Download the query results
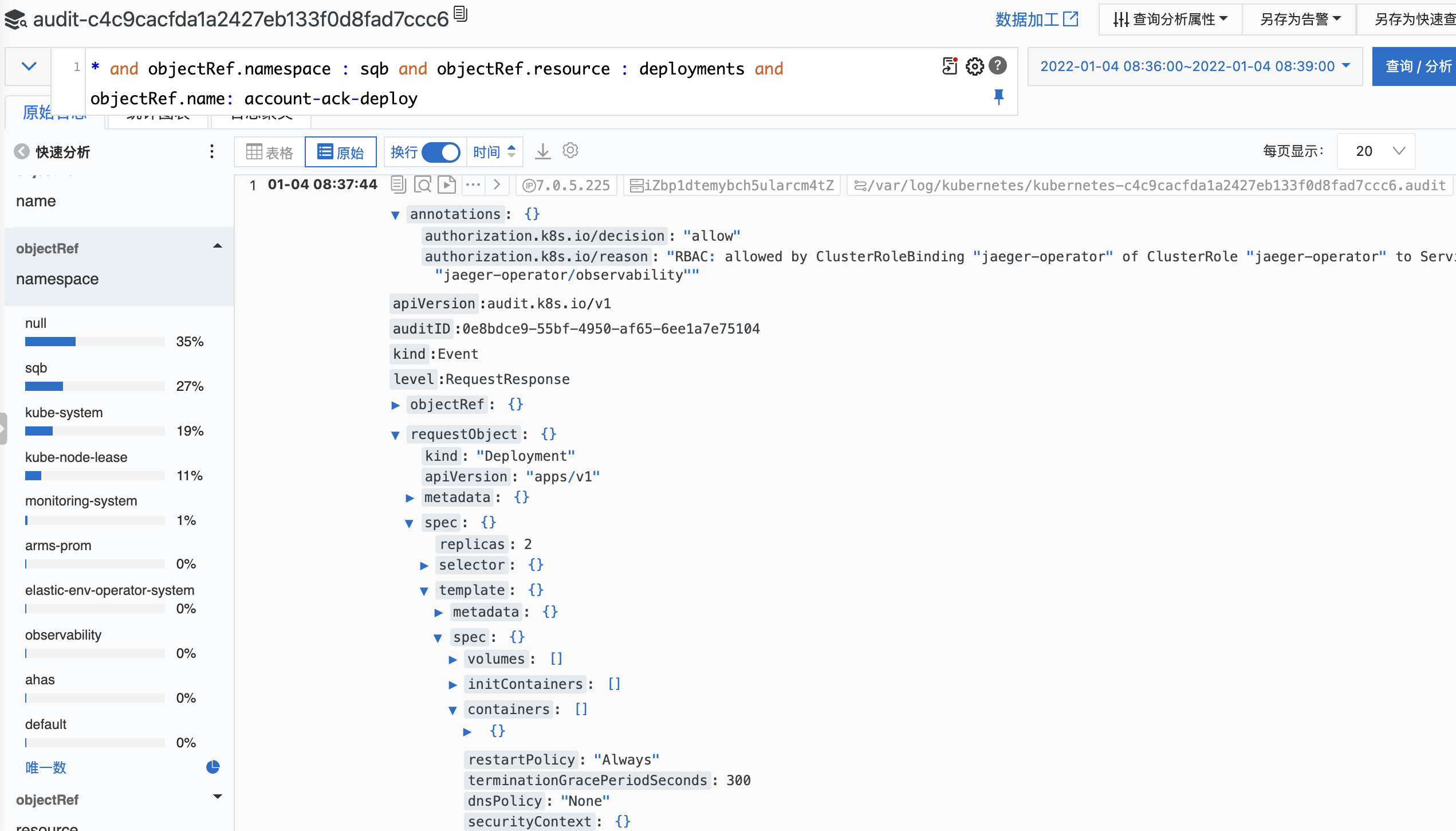The height and width of the screenshot is (831, 1456). [542, 151]
